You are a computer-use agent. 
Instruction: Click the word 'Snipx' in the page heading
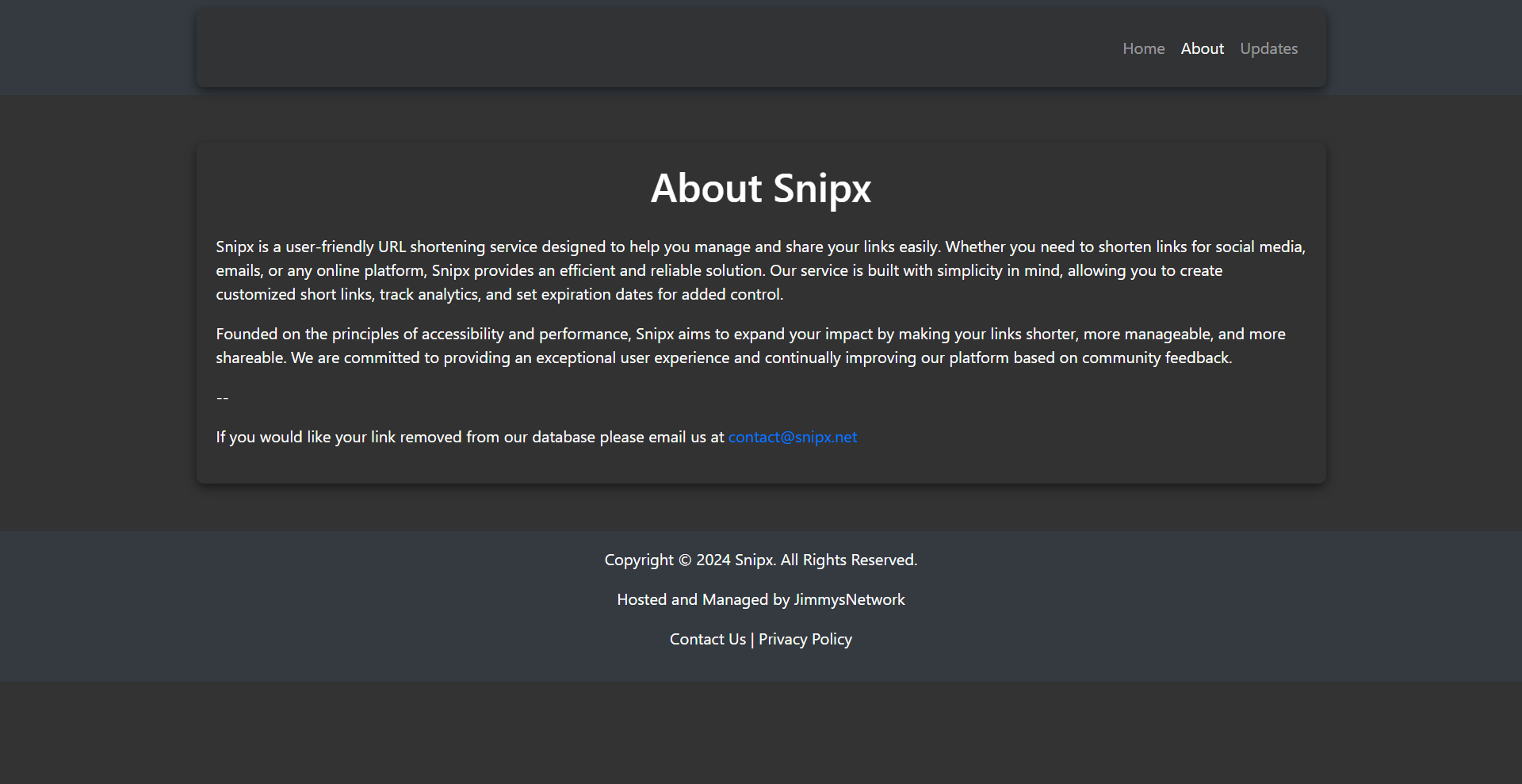click(821, 189)
